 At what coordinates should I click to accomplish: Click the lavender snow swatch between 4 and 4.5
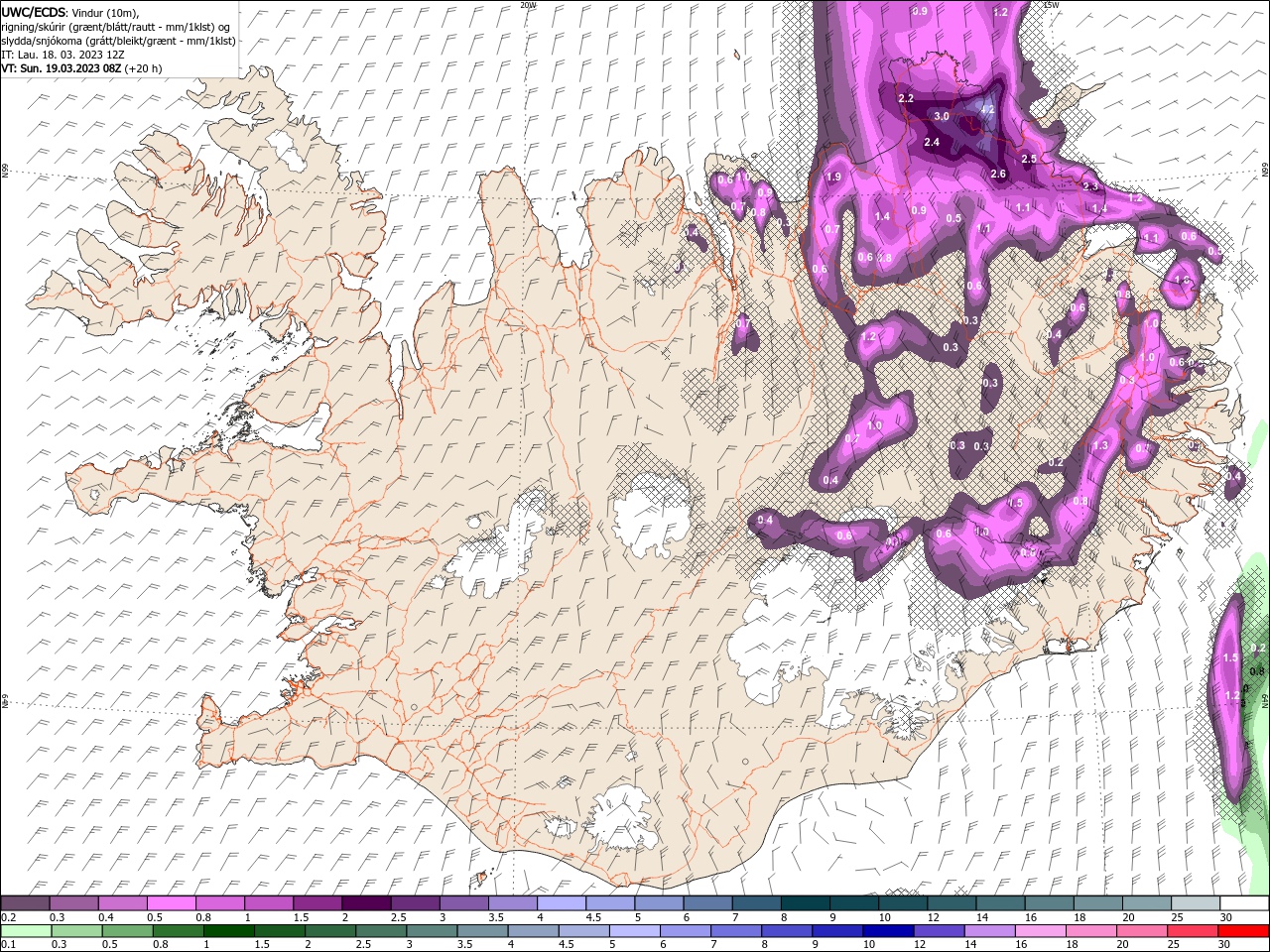[560, 903]
